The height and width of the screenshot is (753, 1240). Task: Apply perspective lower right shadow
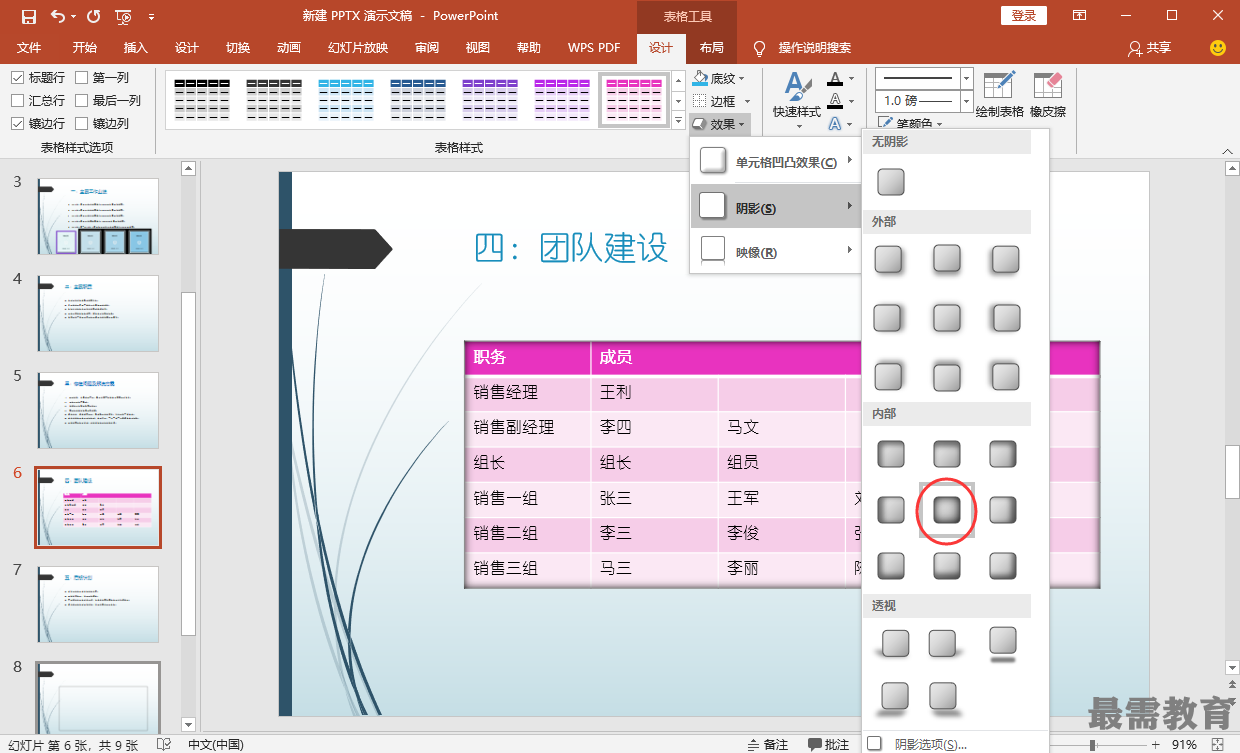(943, 697)
